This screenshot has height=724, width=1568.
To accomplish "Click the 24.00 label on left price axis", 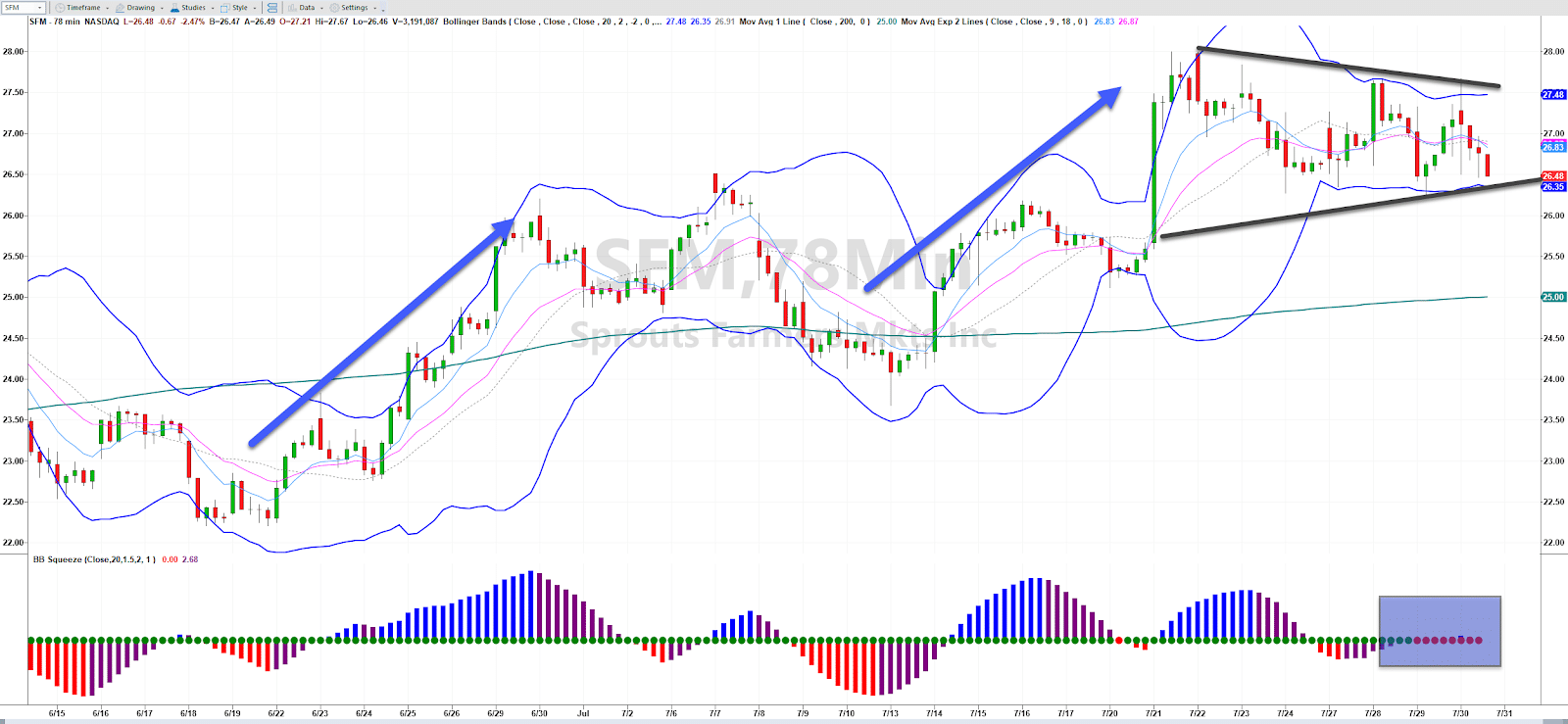I will [x=14, y=379].
